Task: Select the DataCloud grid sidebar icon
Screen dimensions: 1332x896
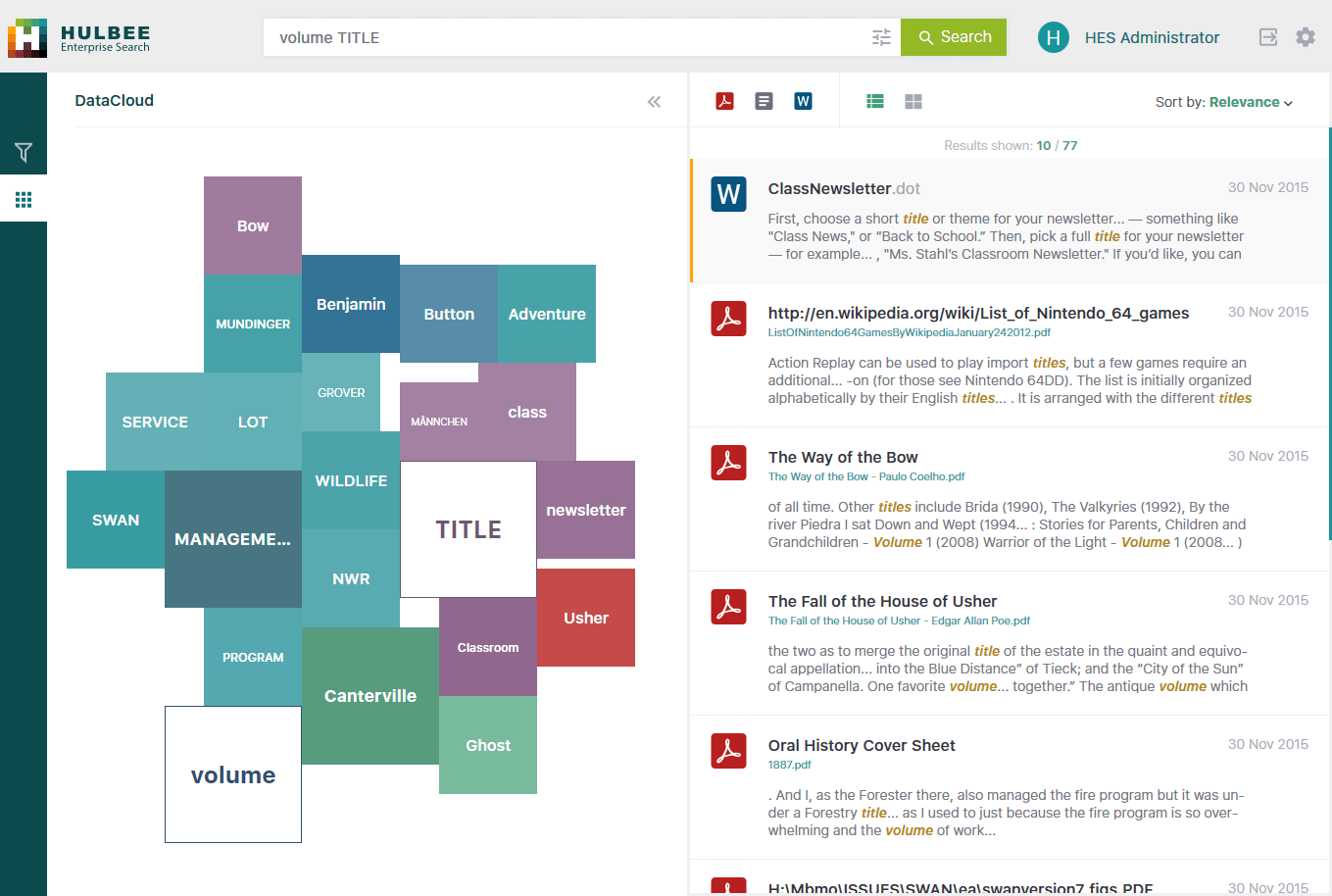Action: (x=24, y=200)
